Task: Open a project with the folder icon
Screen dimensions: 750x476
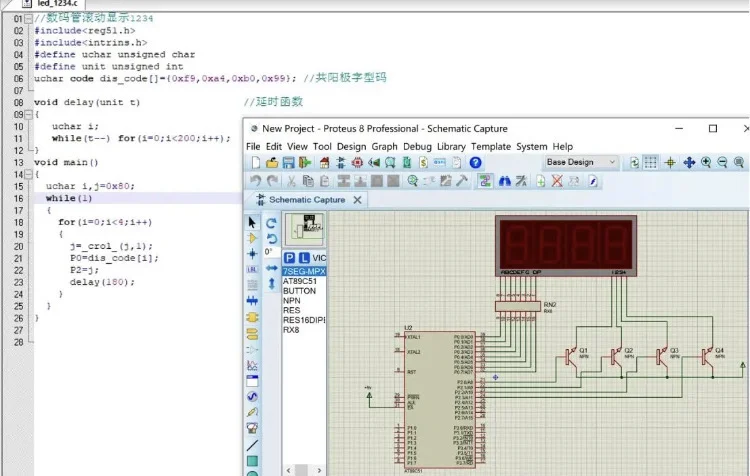Action: tap(272, 163)
